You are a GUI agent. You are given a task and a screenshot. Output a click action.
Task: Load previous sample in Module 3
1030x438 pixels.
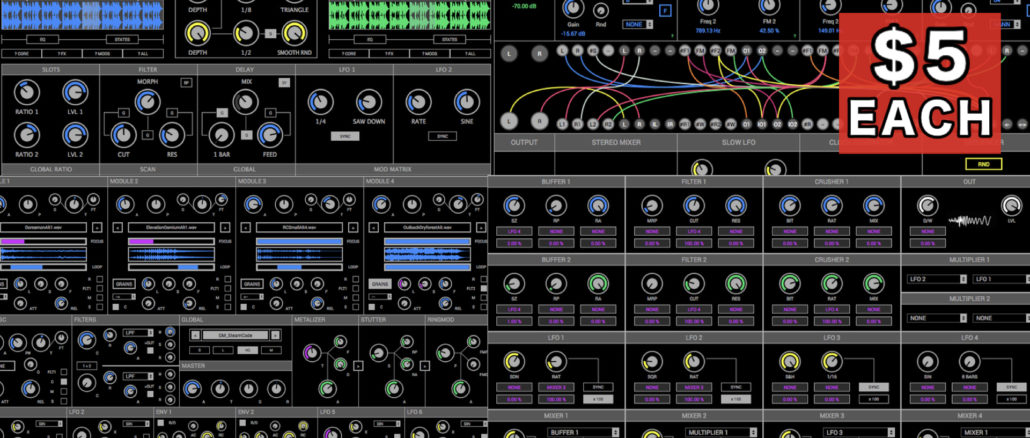point(246,227)
